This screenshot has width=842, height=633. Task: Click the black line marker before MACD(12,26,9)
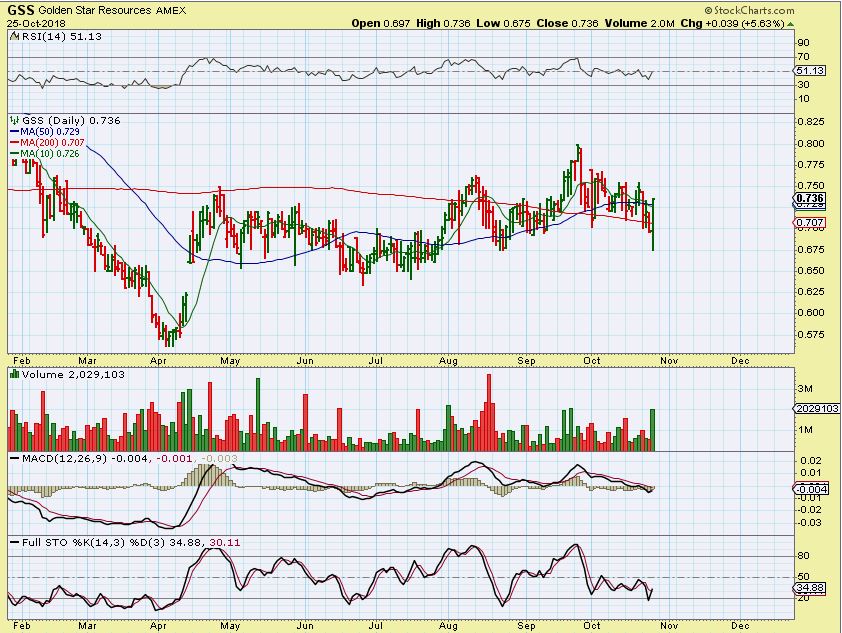click(14, 459)
